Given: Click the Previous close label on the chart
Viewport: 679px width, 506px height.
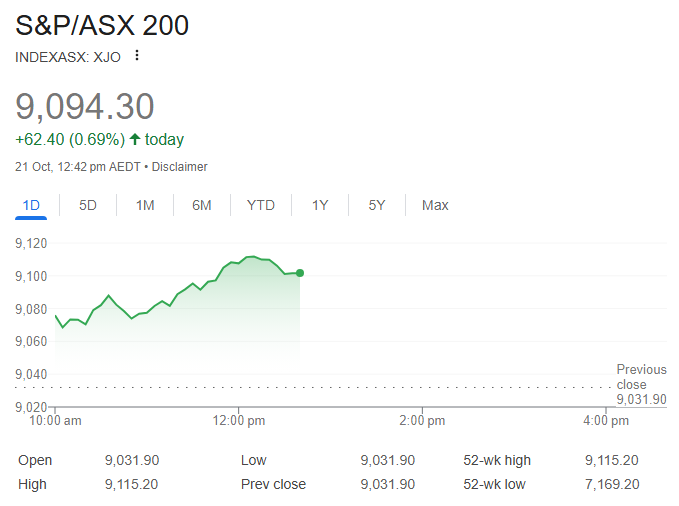Looking at the screenshot, I should 641,377.
